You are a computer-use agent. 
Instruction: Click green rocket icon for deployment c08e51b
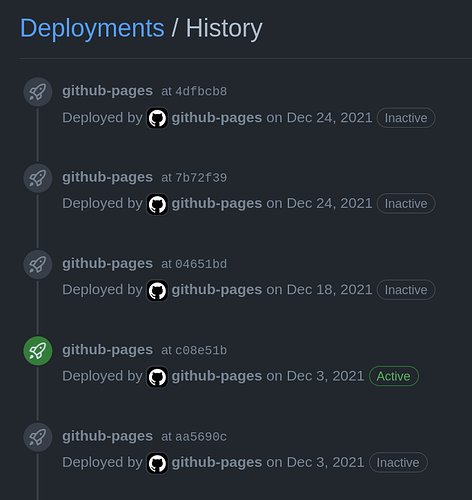[x=38, y=351]
